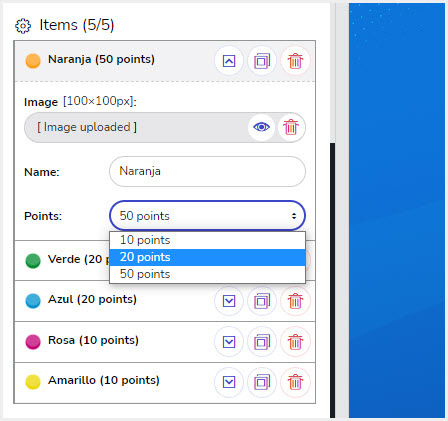Open the Points dropdown showing 50 points

[207, 216]
